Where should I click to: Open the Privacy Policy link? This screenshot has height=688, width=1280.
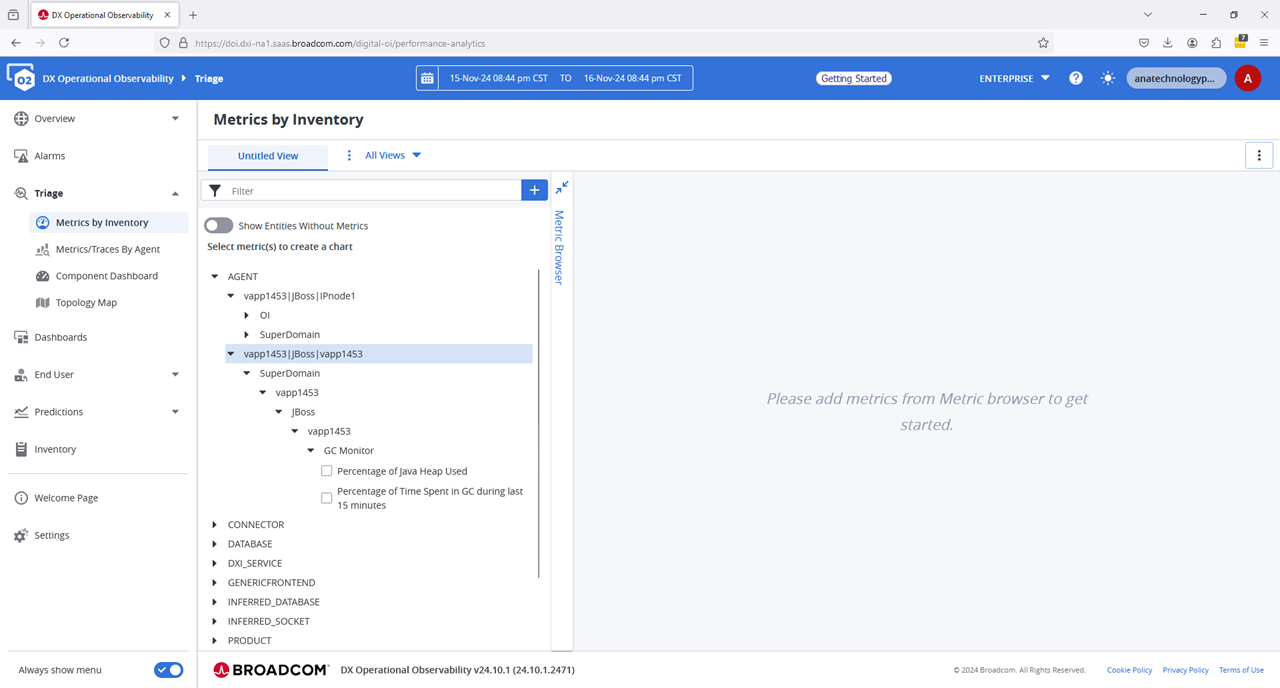[1185, 670]
